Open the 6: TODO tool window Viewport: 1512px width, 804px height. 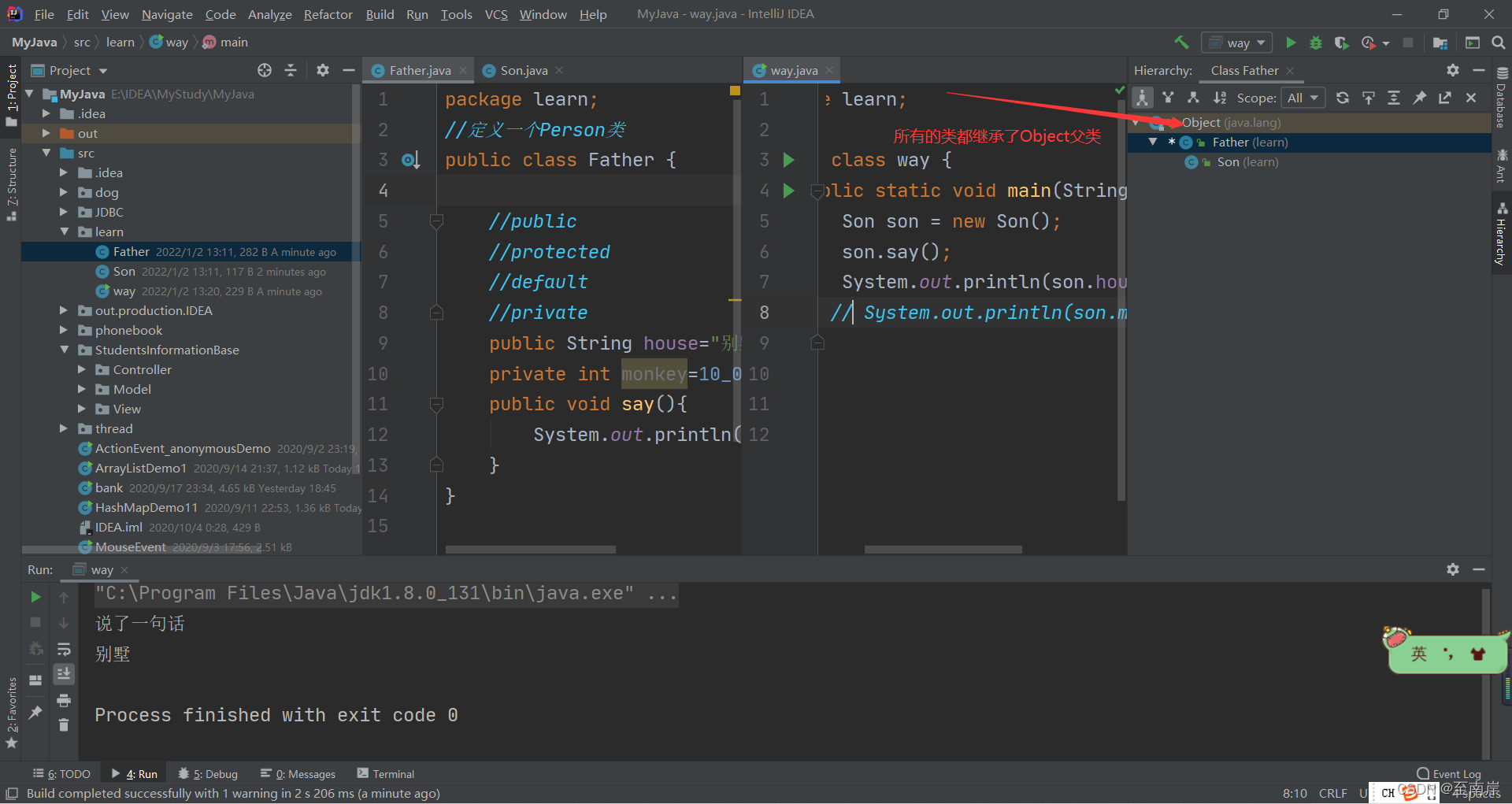(x=61, y=774)
